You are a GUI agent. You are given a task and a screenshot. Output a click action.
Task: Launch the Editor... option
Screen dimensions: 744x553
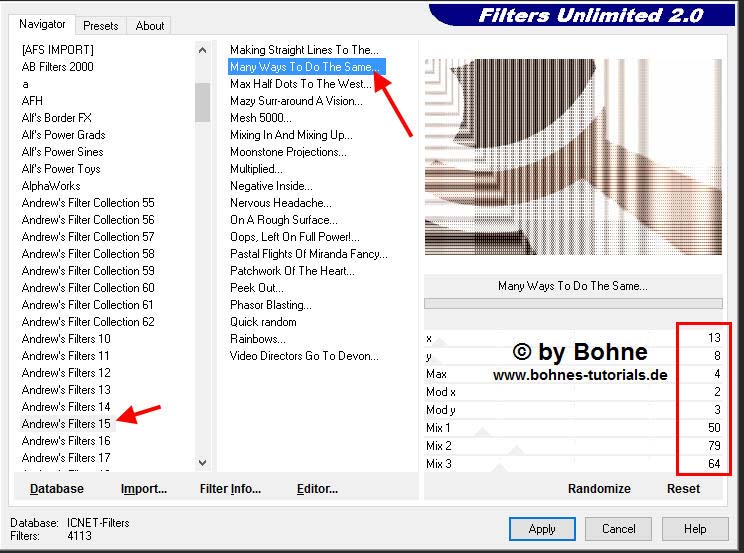(x=317, y=489)
